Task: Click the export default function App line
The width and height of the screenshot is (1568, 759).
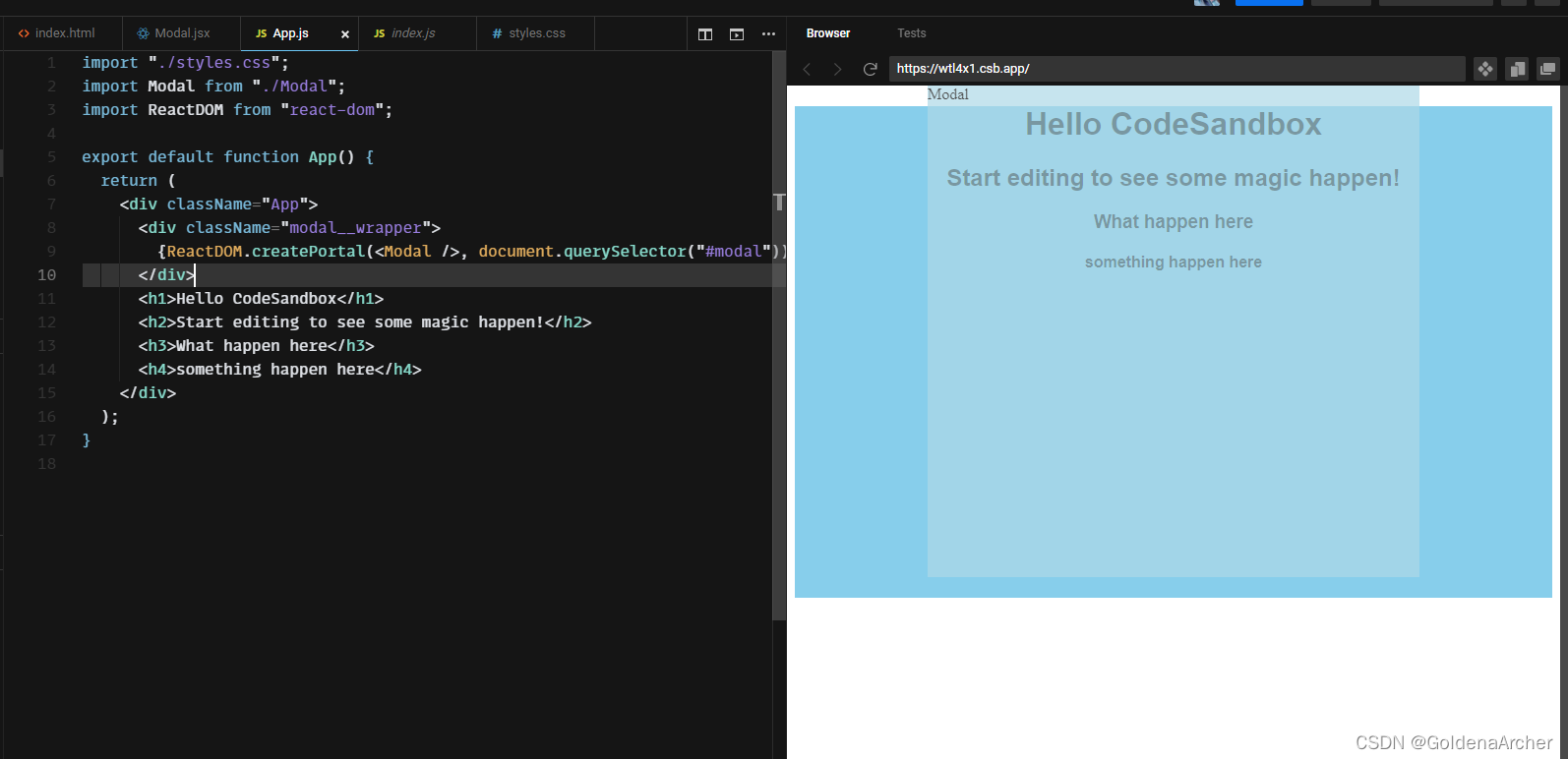Action: point(227,157)
